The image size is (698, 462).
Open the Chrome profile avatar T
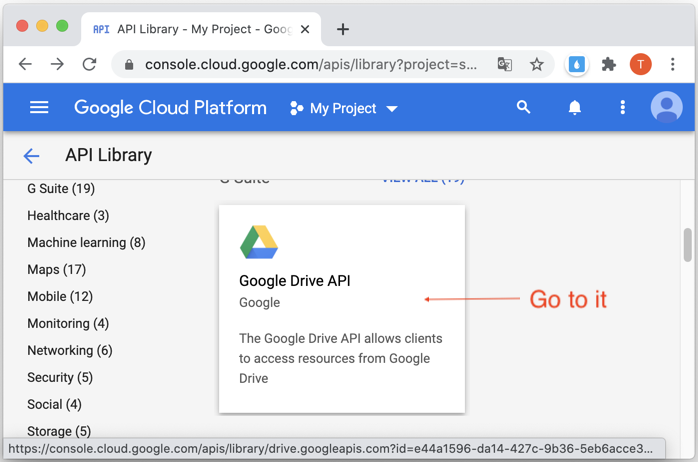click(641, 65)
